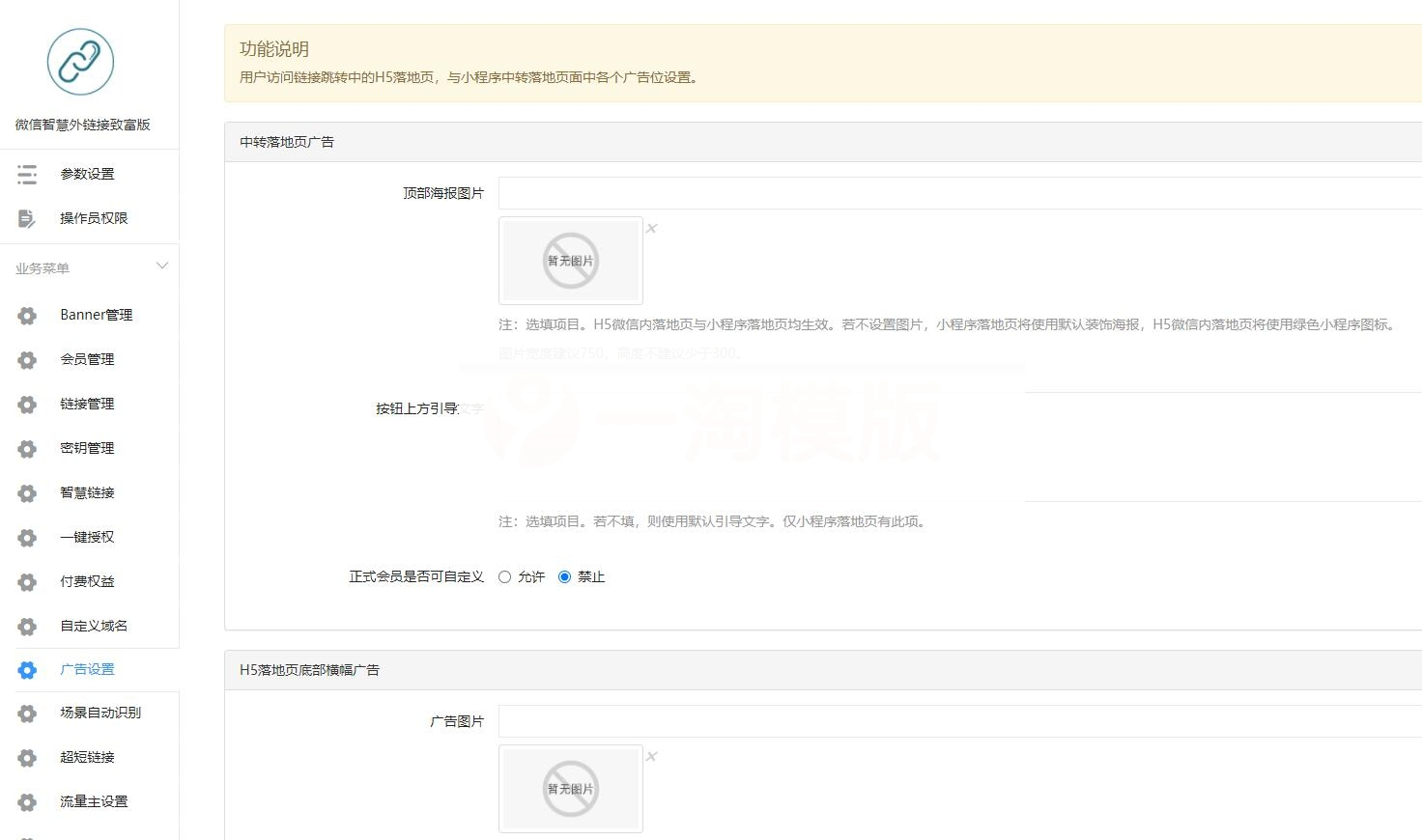The width and height of the screenshot is (1422, 840).
Task: Open the 广告设置 highlighted gear icon
Action: 26,669
